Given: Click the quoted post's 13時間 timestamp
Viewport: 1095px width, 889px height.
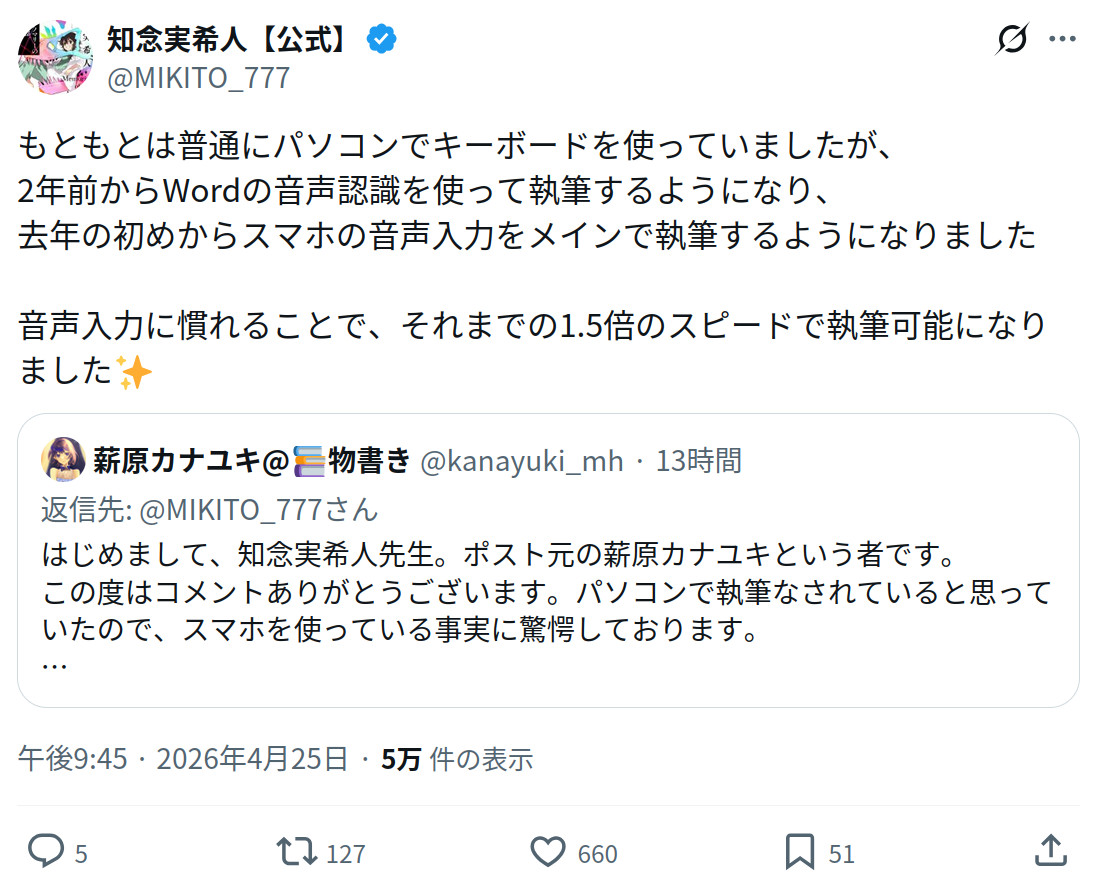Looking at the screenshot, I should tap(698, 460).
